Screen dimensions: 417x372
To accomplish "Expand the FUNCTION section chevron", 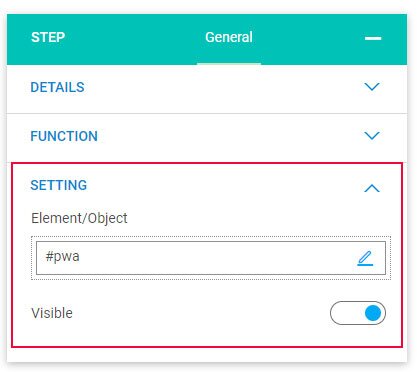I will click(x=372, y=136).
